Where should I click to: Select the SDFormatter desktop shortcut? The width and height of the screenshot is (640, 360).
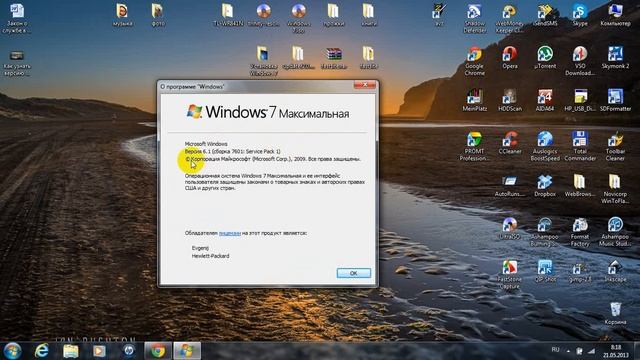[615, 100]
